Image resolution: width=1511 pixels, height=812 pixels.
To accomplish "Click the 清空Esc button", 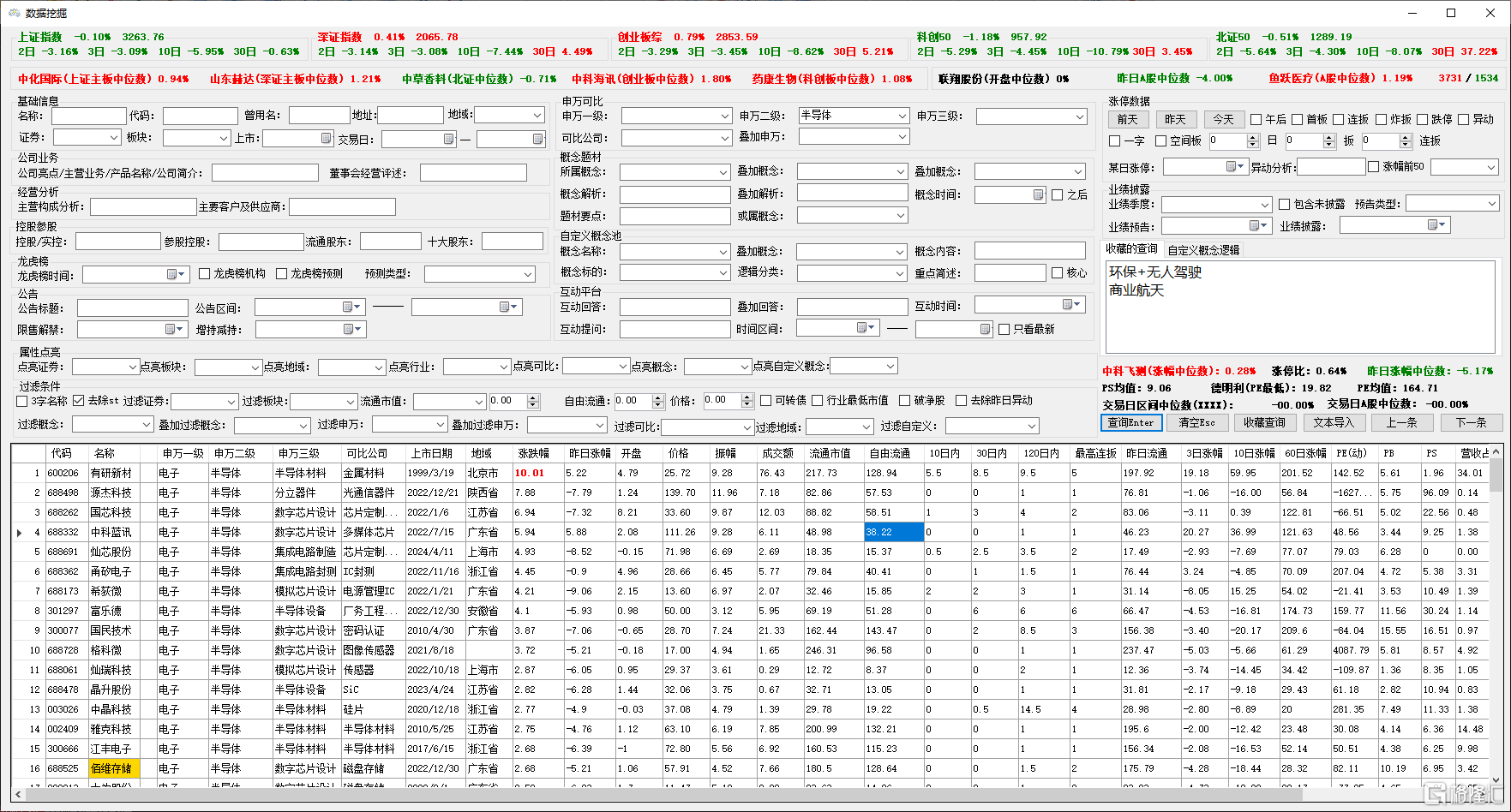I will tap(1196, 422).
